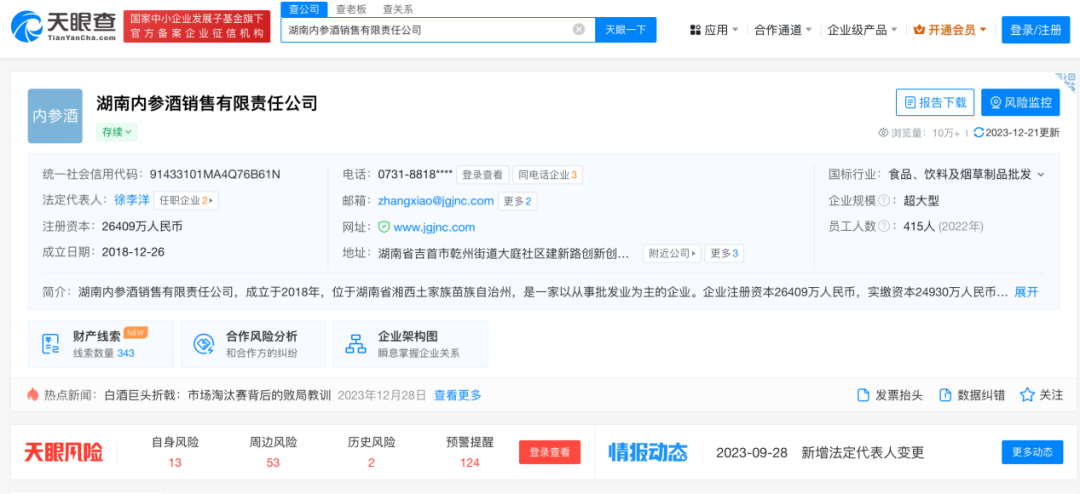Open the 应用 dropdown menu
Viewport: 1080px width, 494px height.
tap(714, 30)
